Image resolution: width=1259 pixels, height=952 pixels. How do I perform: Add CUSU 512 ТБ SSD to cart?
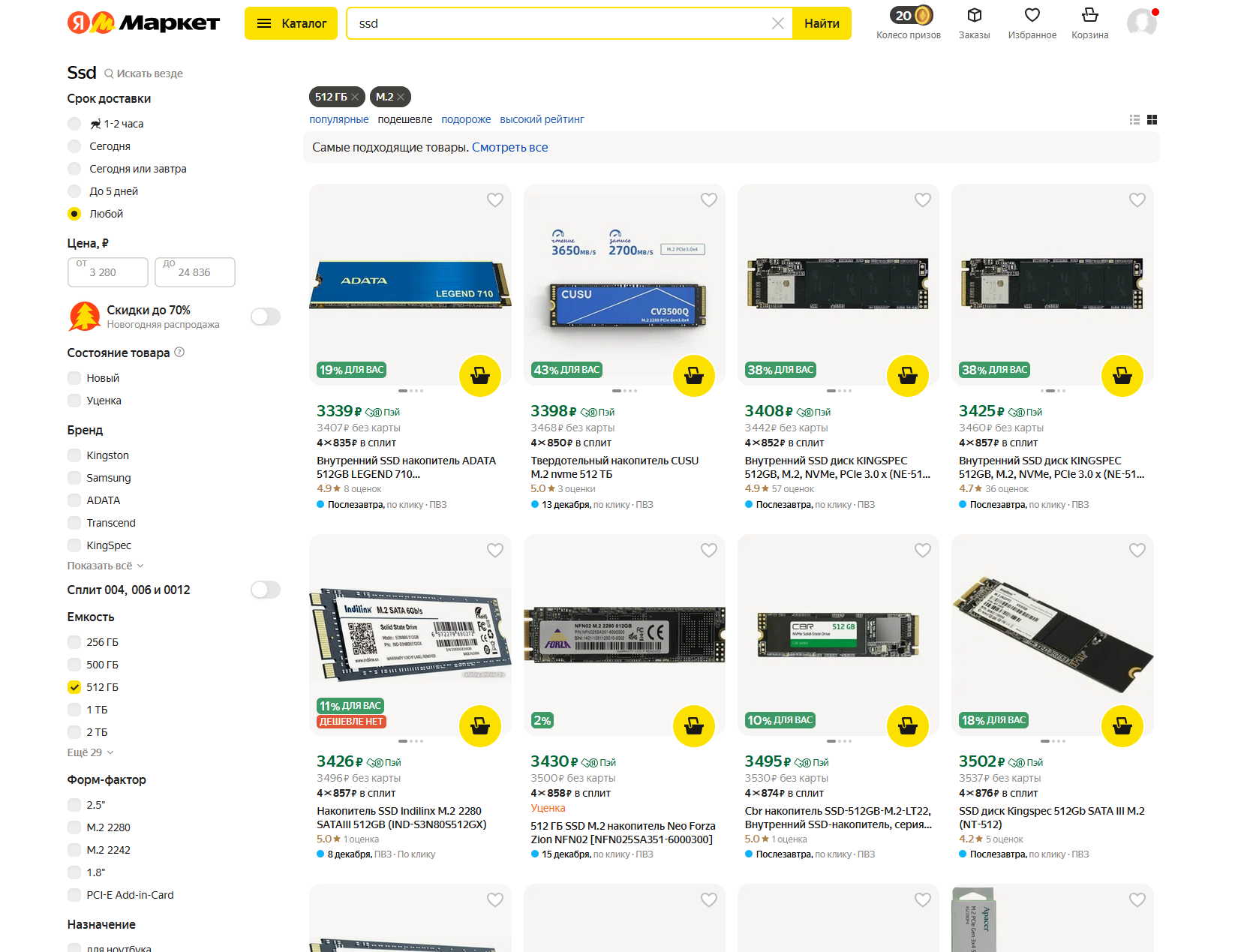coord(694,375)
